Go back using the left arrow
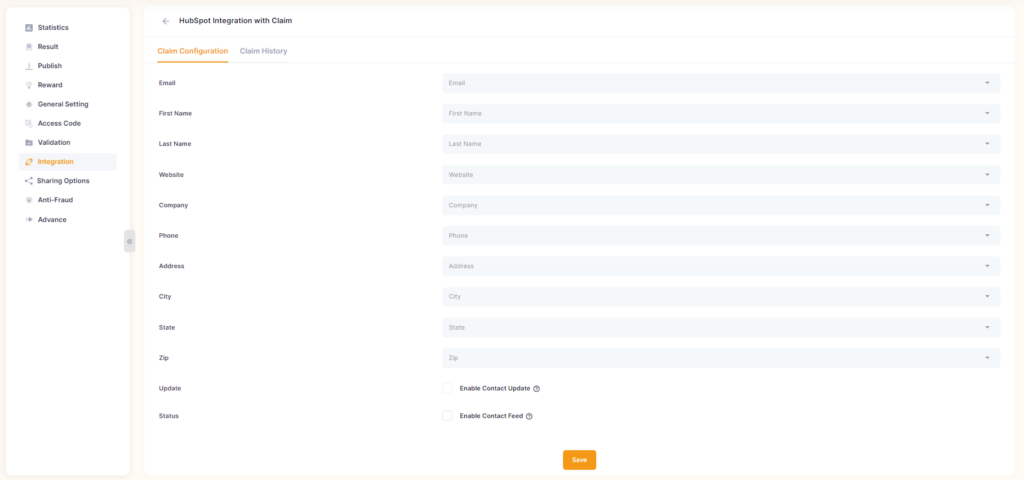The height and width of the screenshot is (480, 1024). click(x=166, y=21)
